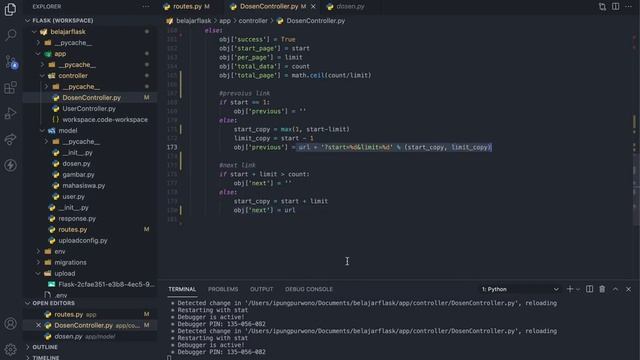The height and width of the screenshot is (360, 640).
Task: Open Run and Debug view
Action: (11, 113)
